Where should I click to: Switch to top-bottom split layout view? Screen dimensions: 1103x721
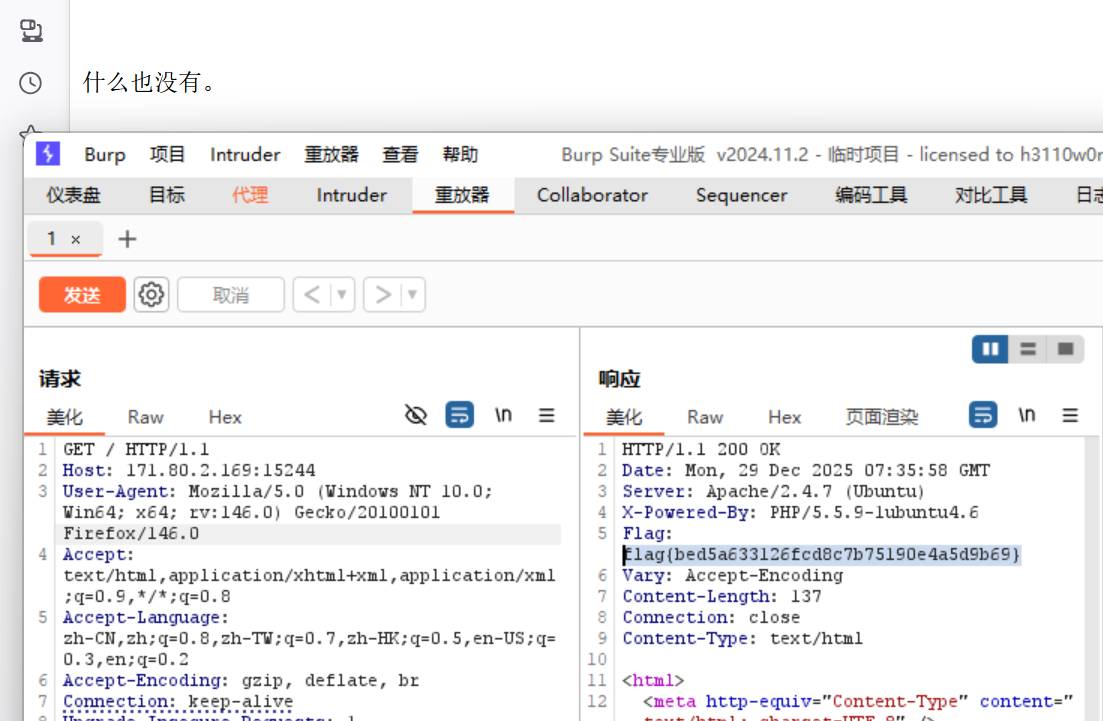coord(1028,349)
